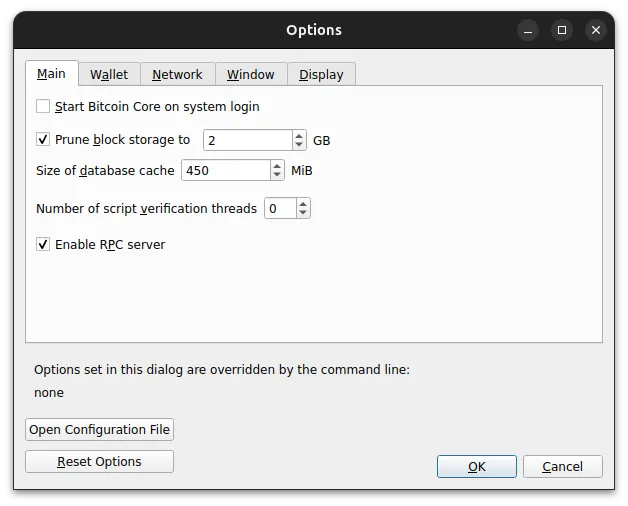Enable Start Bitcoin Core on system login
Screen dimensions: 628x506
point(43,107)
